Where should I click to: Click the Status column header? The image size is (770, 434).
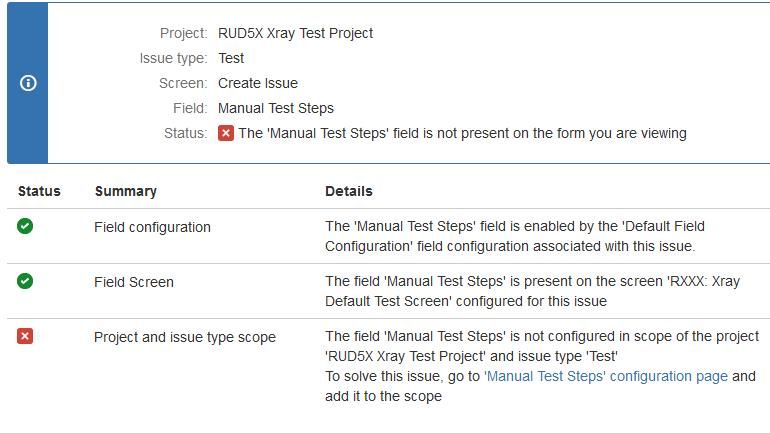pyautogui.click(x=39, y=191)
